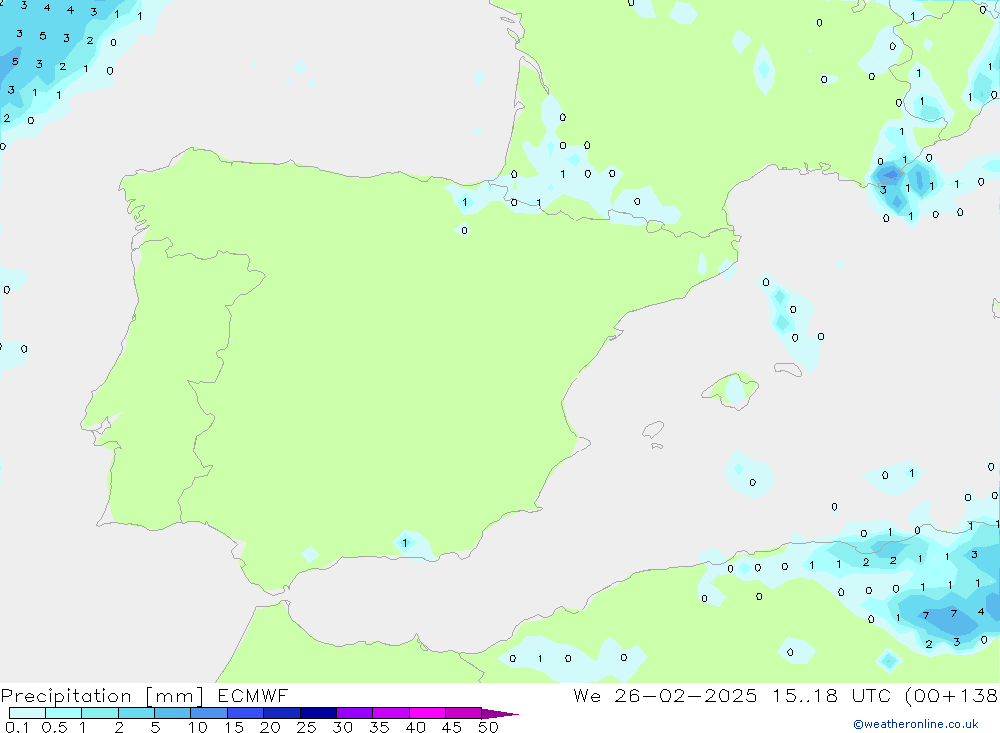Click the legend label '30'
The width and height of the screenshot is (1000, 733).
(342, 727)
